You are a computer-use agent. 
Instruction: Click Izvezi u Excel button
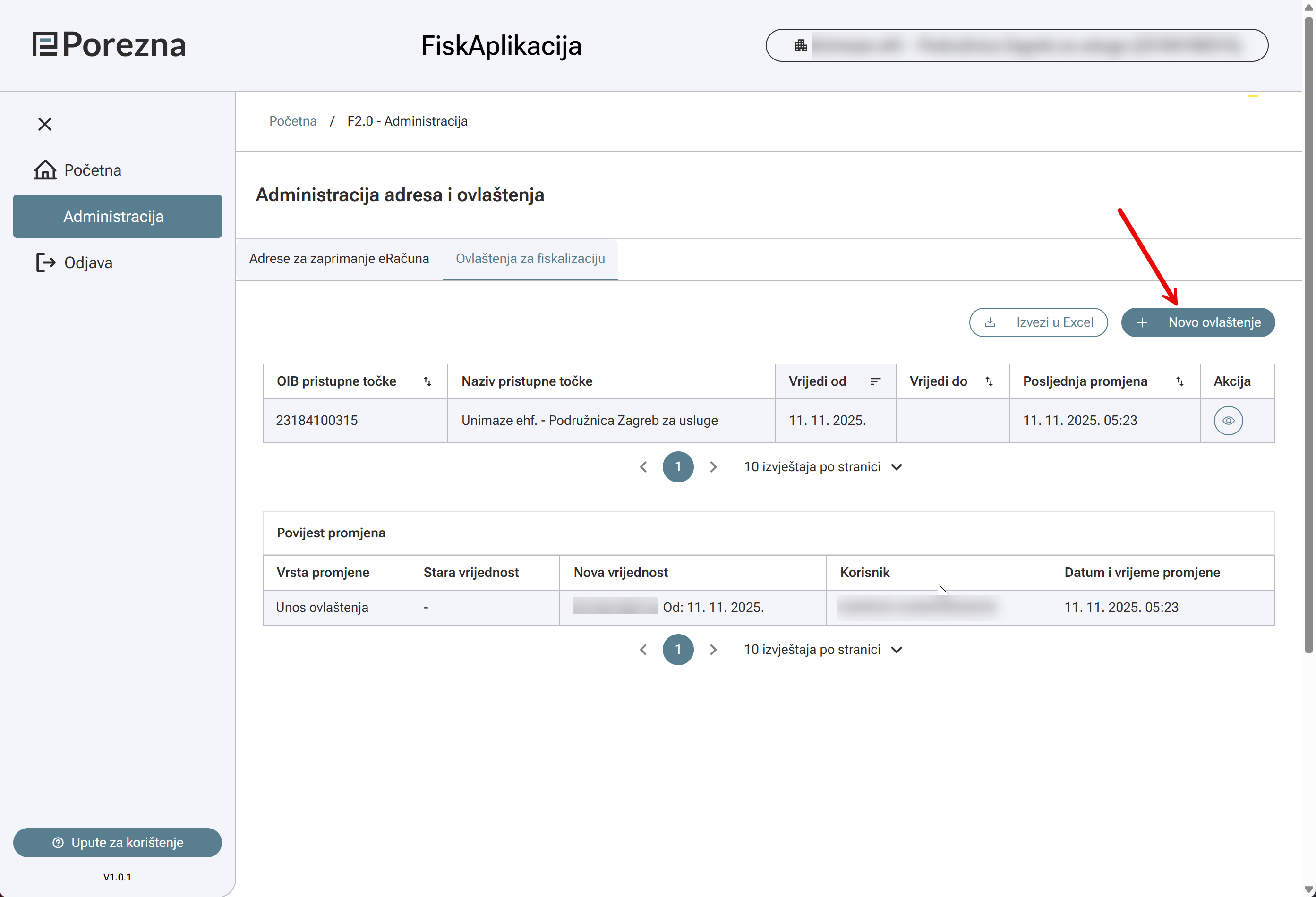[1038, 322]
